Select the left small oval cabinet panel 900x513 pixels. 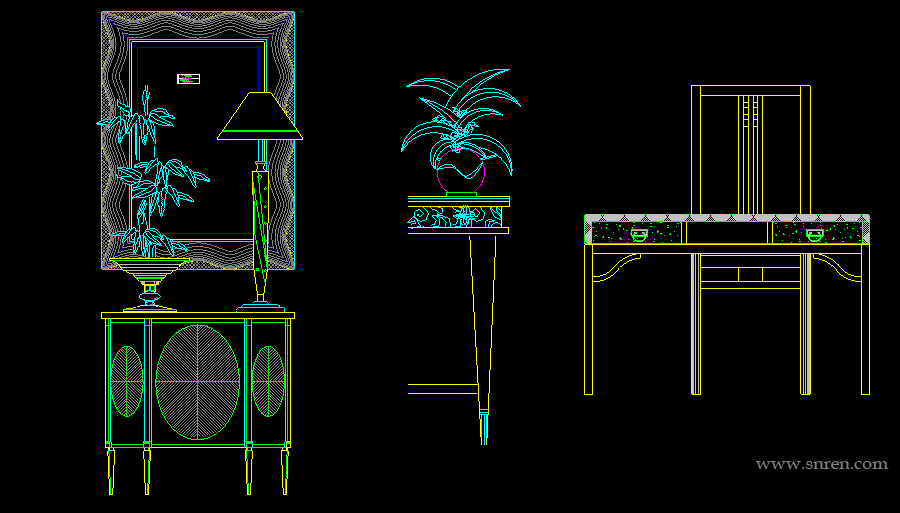point(126,381)
